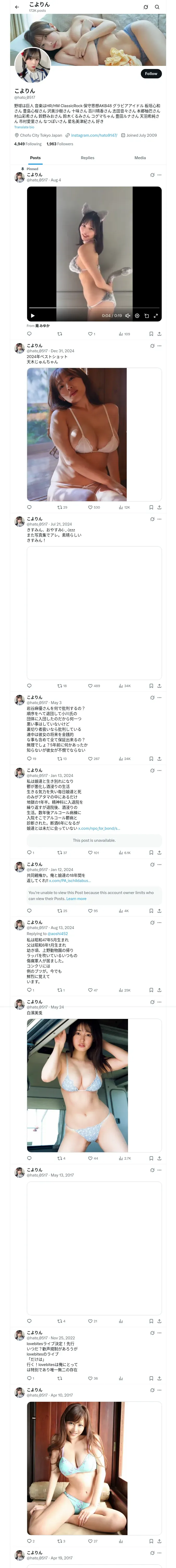Open the more menu on Jul 21, 2024 post

[x=159, y=519]
